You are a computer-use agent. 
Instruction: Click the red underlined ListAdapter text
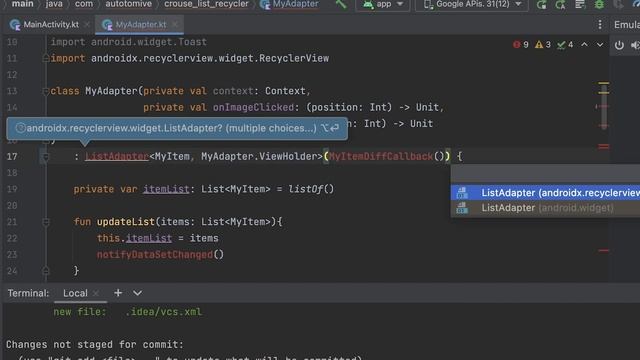[117, 156]
